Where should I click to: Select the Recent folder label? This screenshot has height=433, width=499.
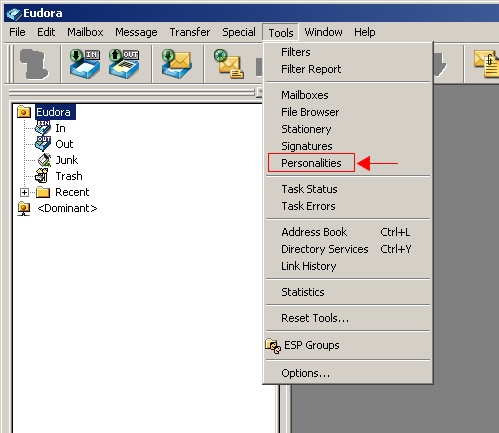point(72,192)
